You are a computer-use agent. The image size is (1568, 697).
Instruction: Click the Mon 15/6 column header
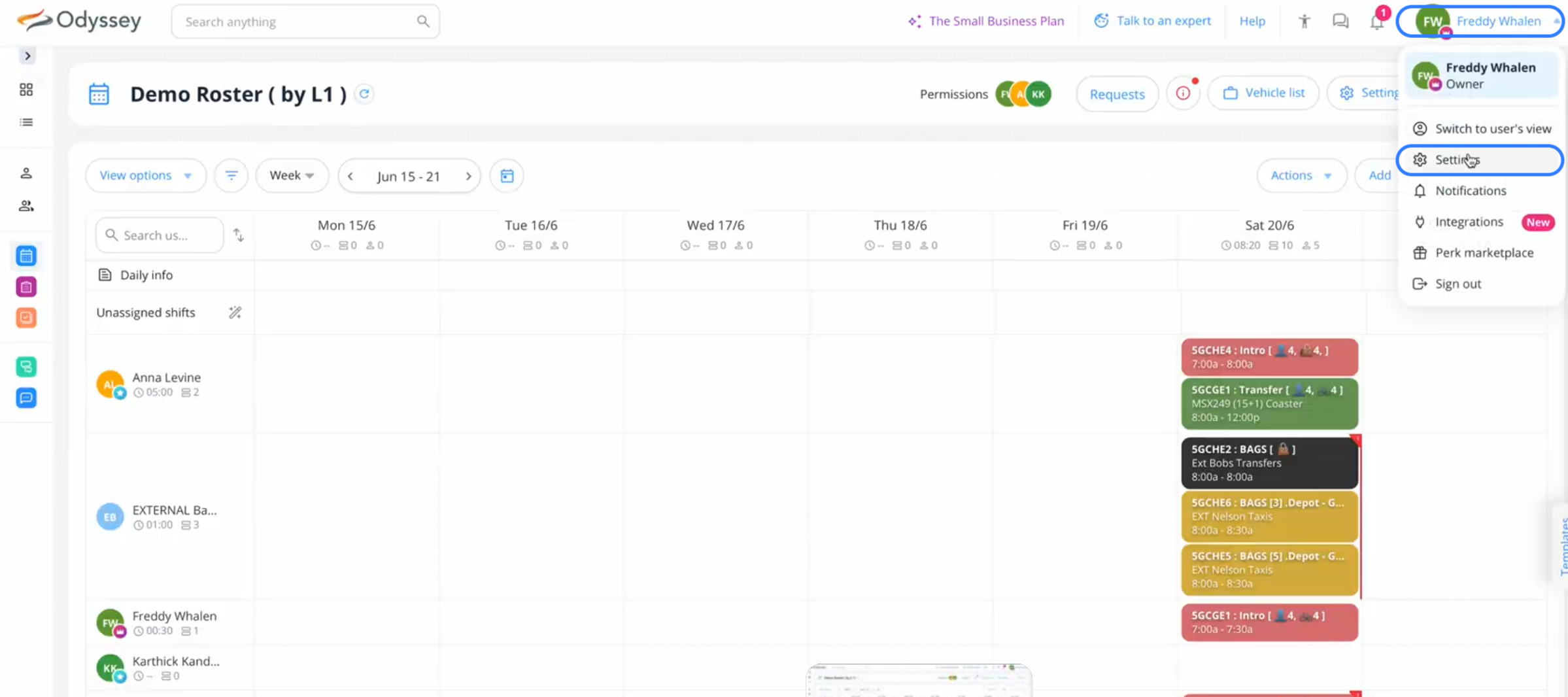[x=347, y=235]
